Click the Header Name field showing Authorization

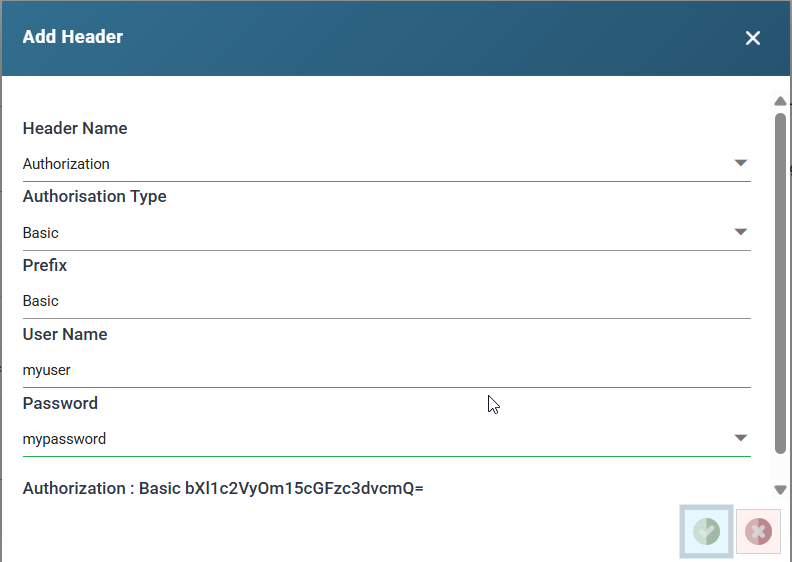click(x=370, y=164)
